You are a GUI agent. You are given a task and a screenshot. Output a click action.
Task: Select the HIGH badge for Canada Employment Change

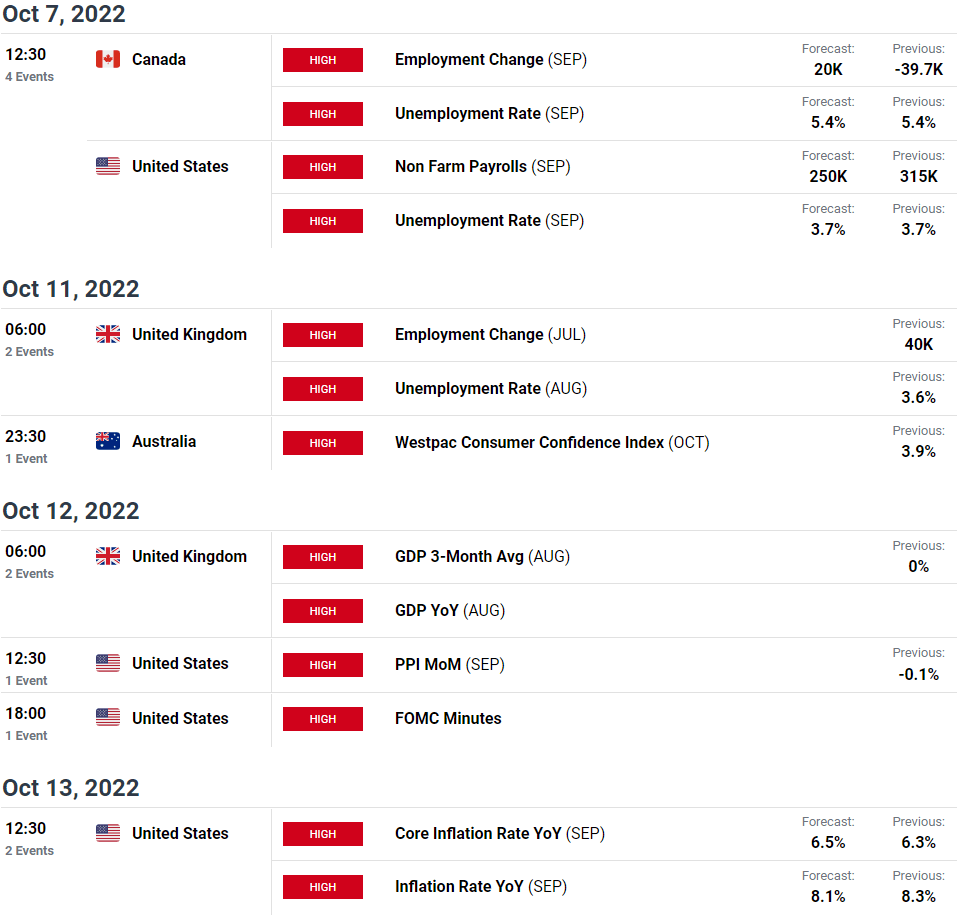coord(323,60)
